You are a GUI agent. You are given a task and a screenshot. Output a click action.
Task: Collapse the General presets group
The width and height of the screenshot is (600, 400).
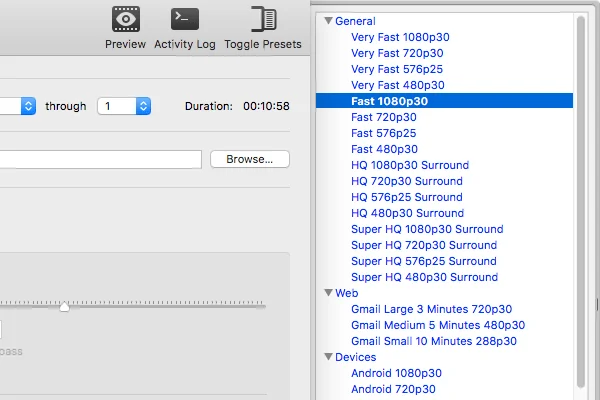(328, 21)
